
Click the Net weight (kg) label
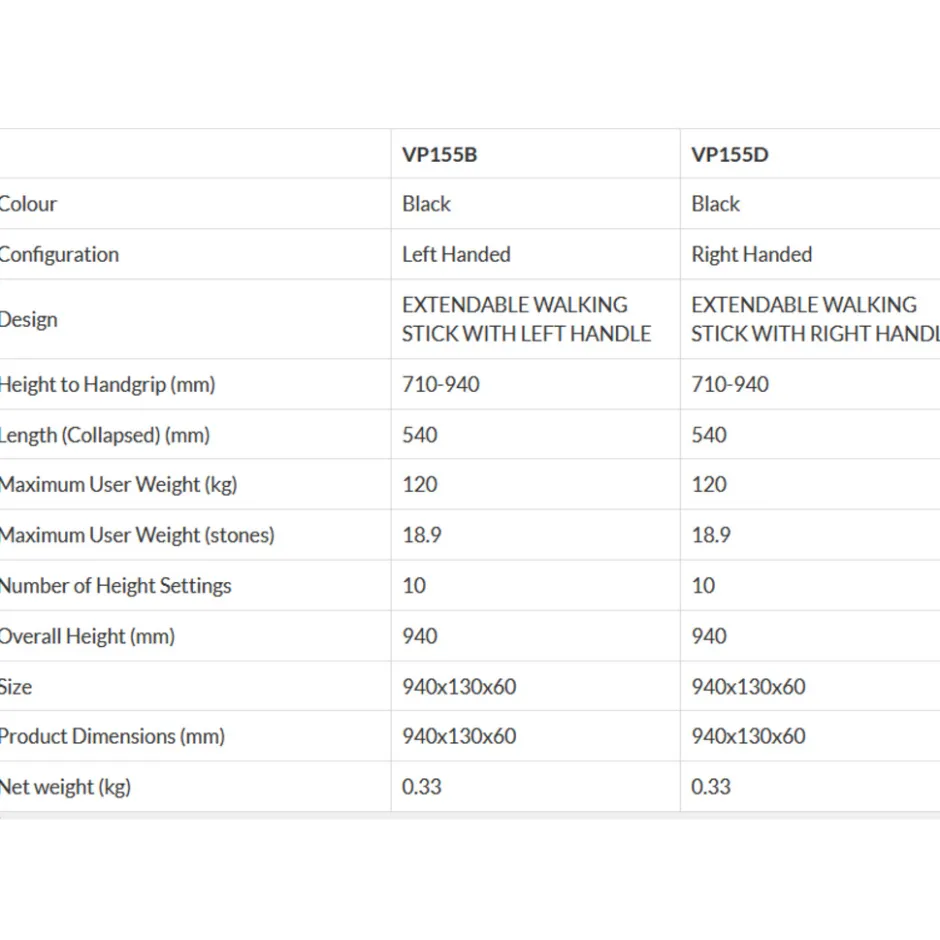pyautogui.click(x=65, y=787)
